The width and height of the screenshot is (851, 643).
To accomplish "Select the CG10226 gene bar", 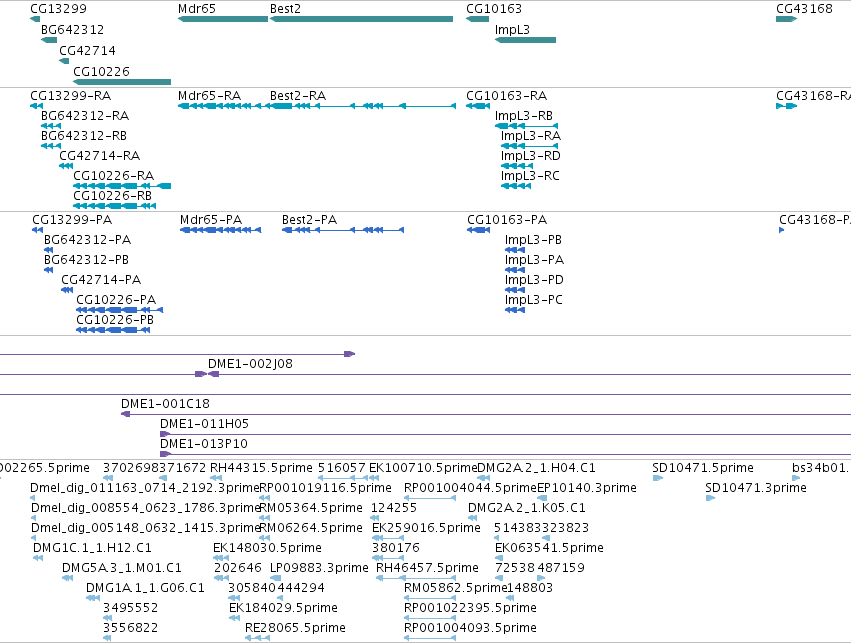I will click(x=122, y=82).
